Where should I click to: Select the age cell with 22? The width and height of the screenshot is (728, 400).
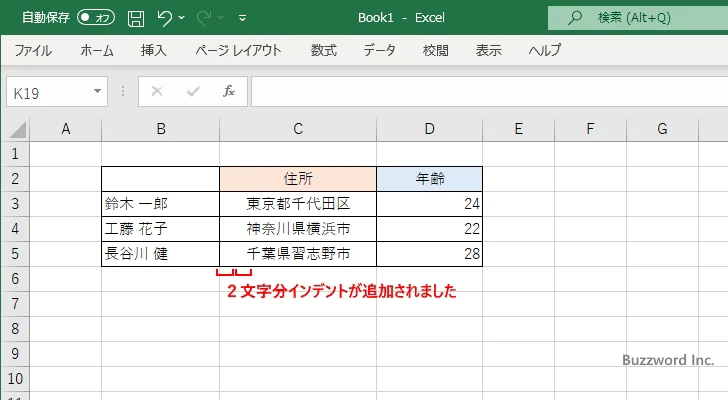coord(429,229)
